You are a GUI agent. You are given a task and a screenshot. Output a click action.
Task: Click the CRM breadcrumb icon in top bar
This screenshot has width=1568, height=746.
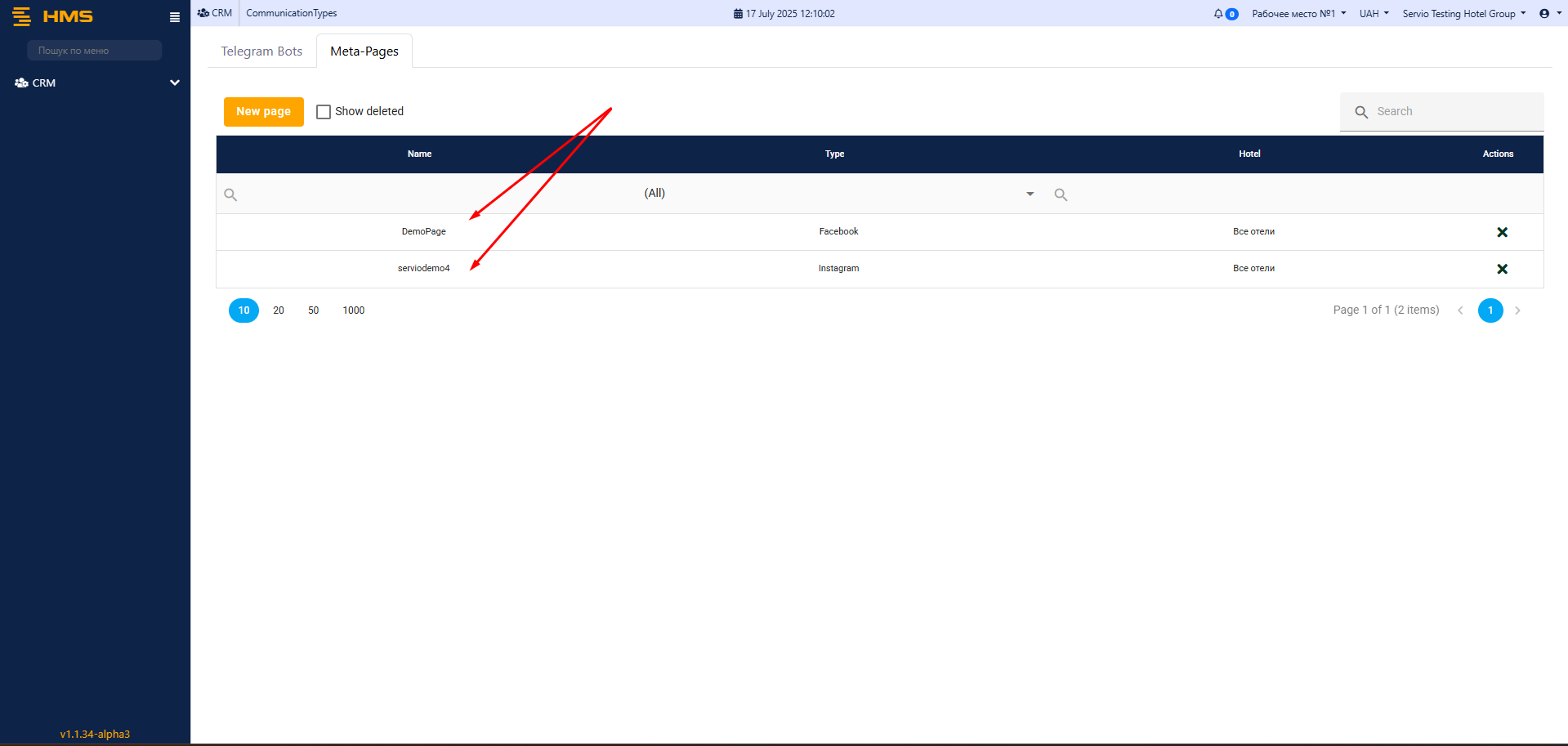203,13
